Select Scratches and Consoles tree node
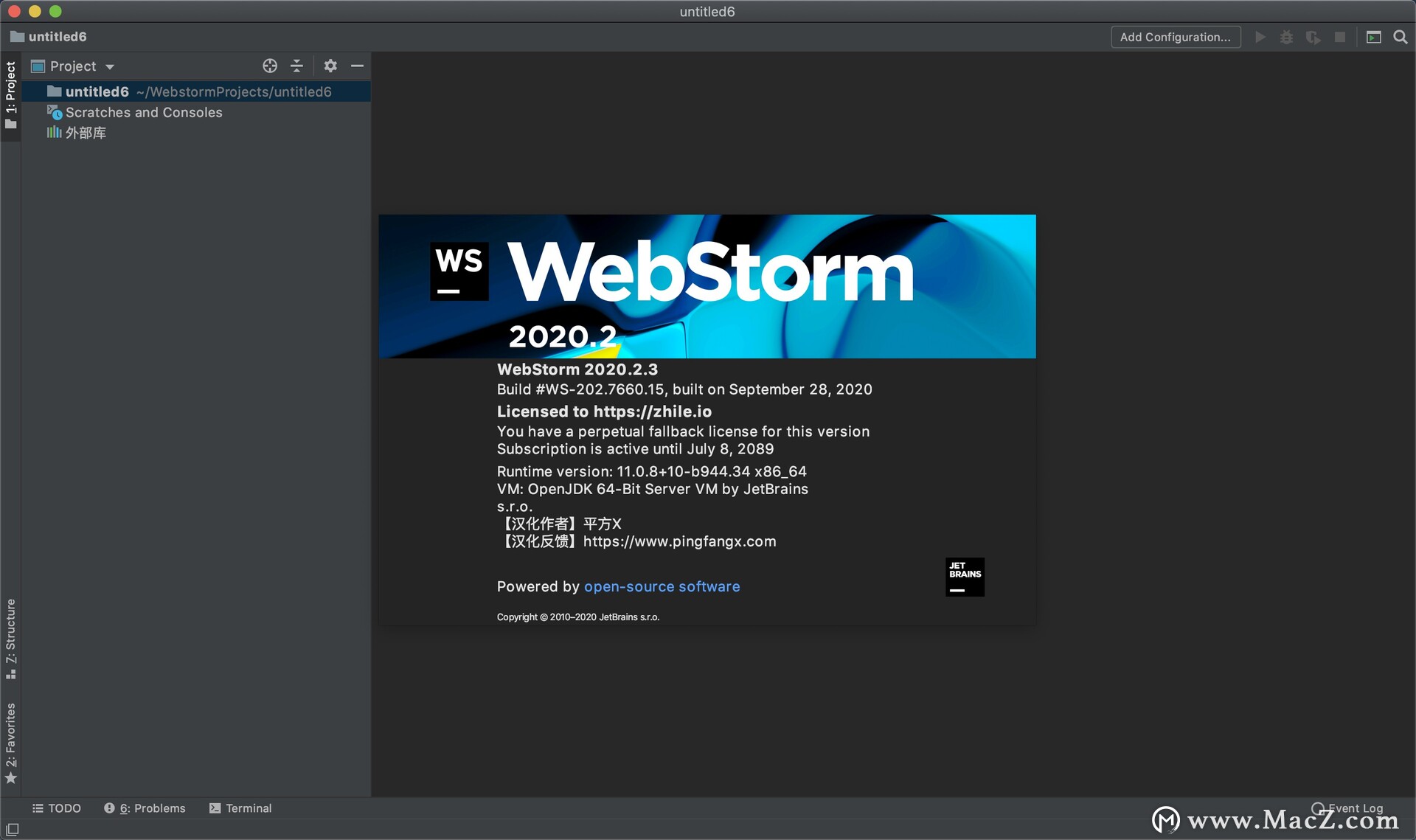The height and width of the screenshot is (840, 1416). coord(143,112)
